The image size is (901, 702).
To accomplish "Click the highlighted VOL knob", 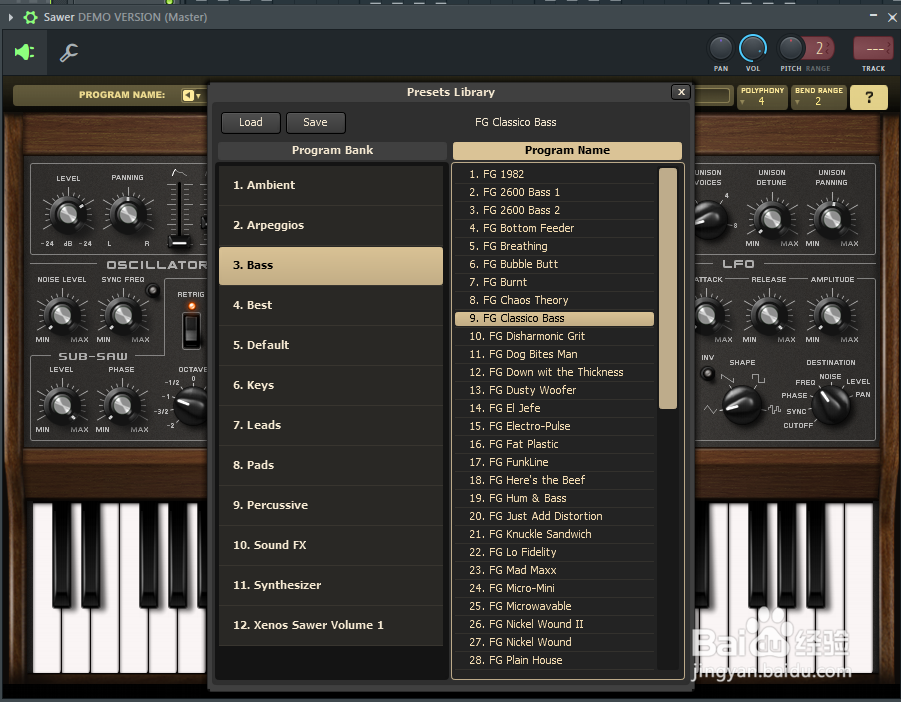I will coord(753,50).
